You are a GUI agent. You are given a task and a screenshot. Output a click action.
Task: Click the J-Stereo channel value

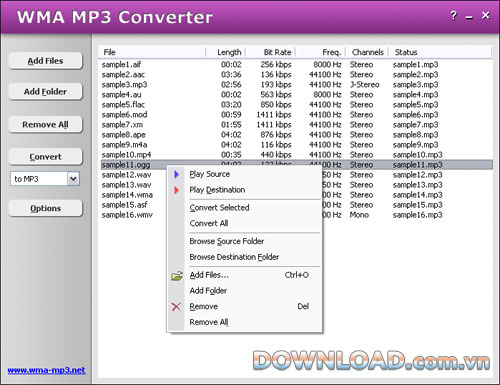click(365, 85)
